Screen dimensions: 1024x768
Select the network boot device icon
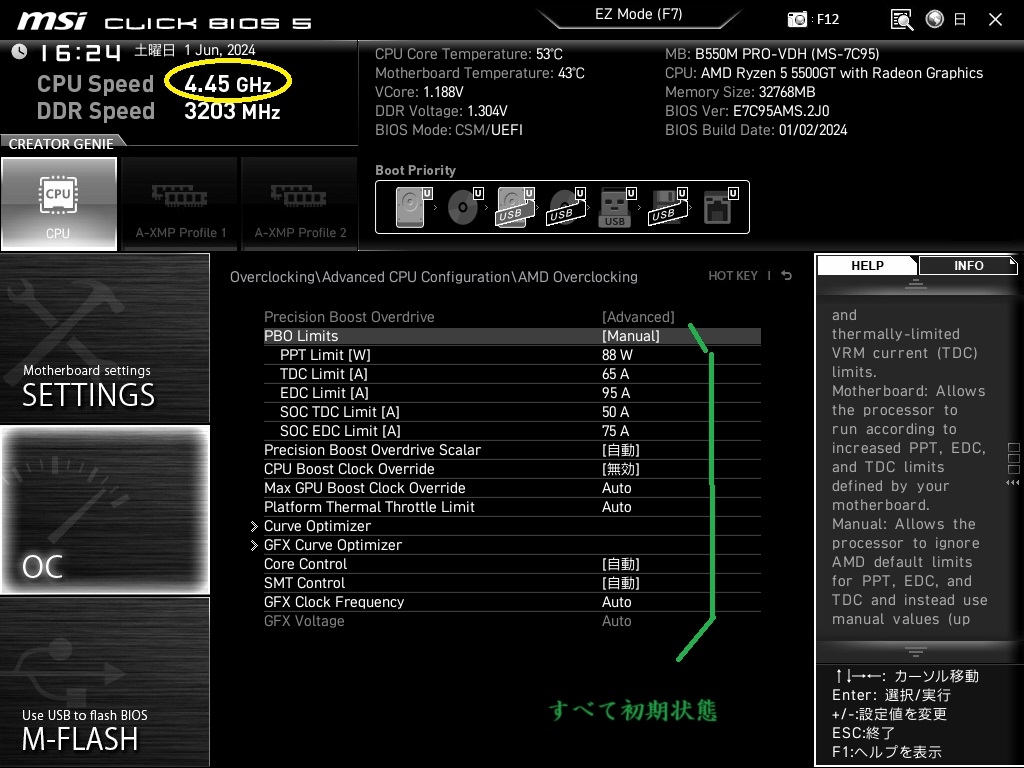tap(720, 207)
